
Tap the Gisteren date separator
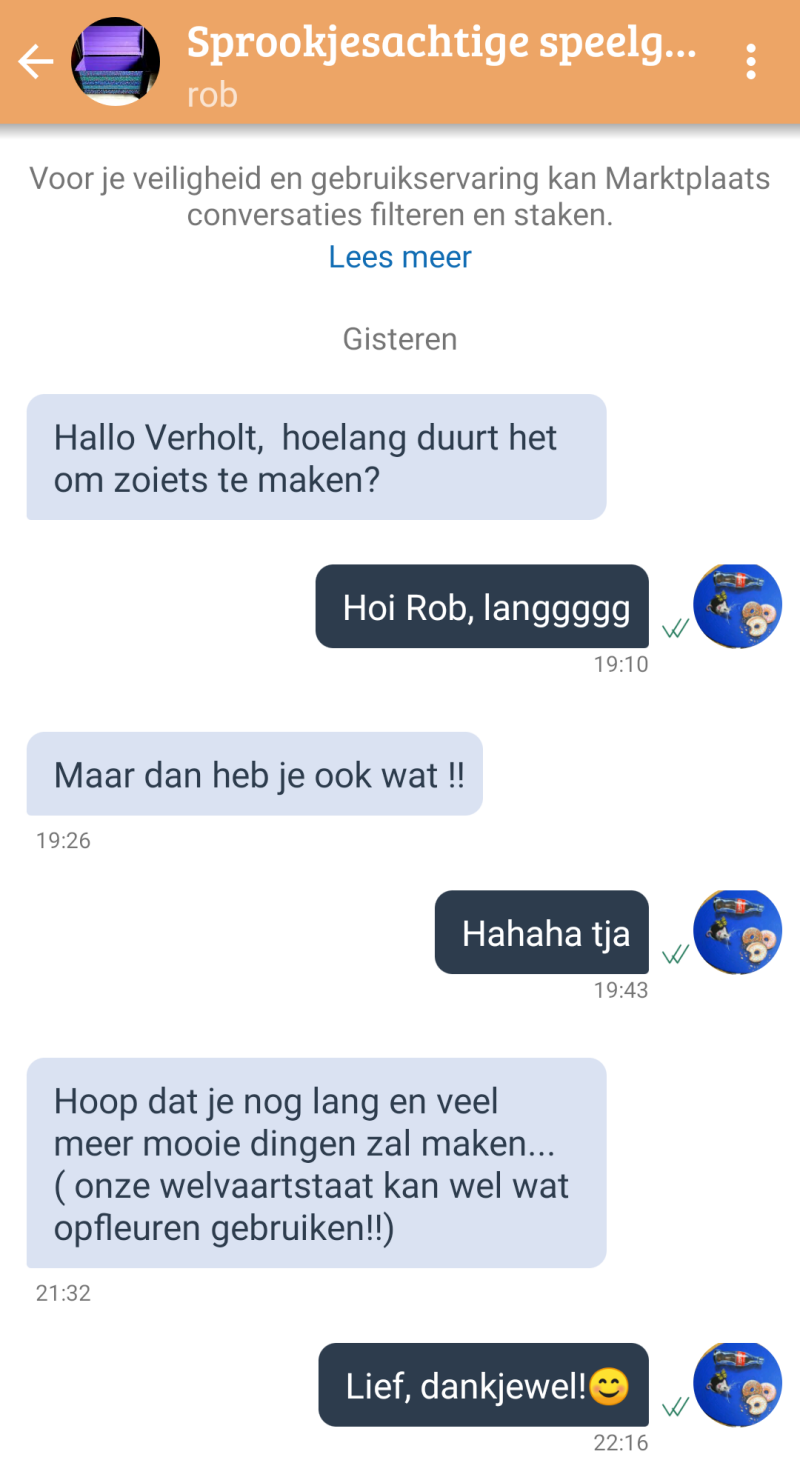(x=400, y=339)
